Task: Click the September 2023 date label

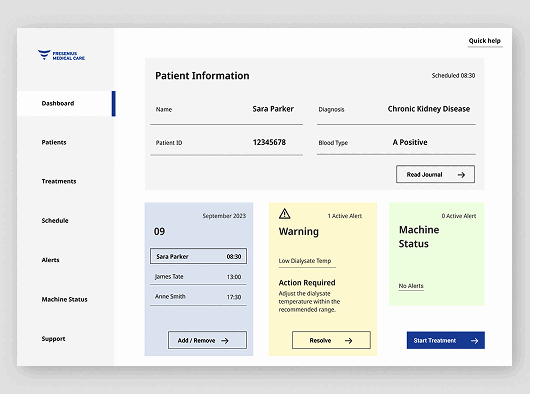Action: click(x=224, y=216)
